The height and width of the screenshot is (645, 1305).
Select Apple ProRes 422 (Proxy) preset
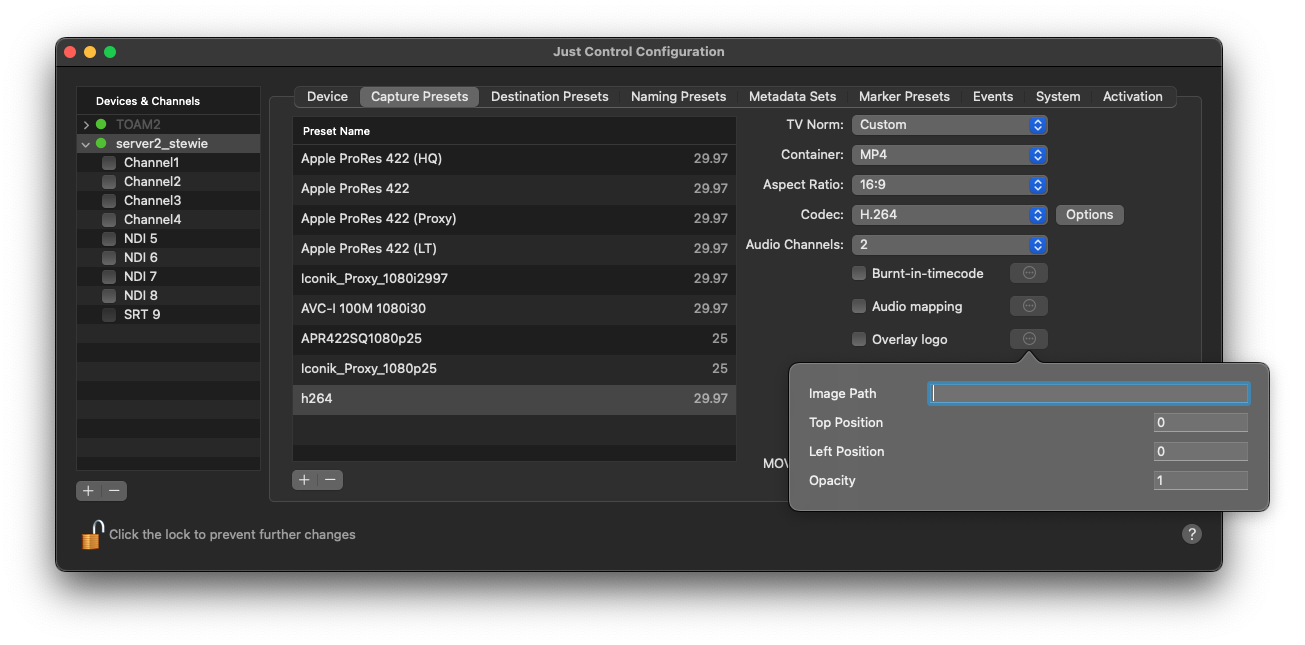(514, 219)
